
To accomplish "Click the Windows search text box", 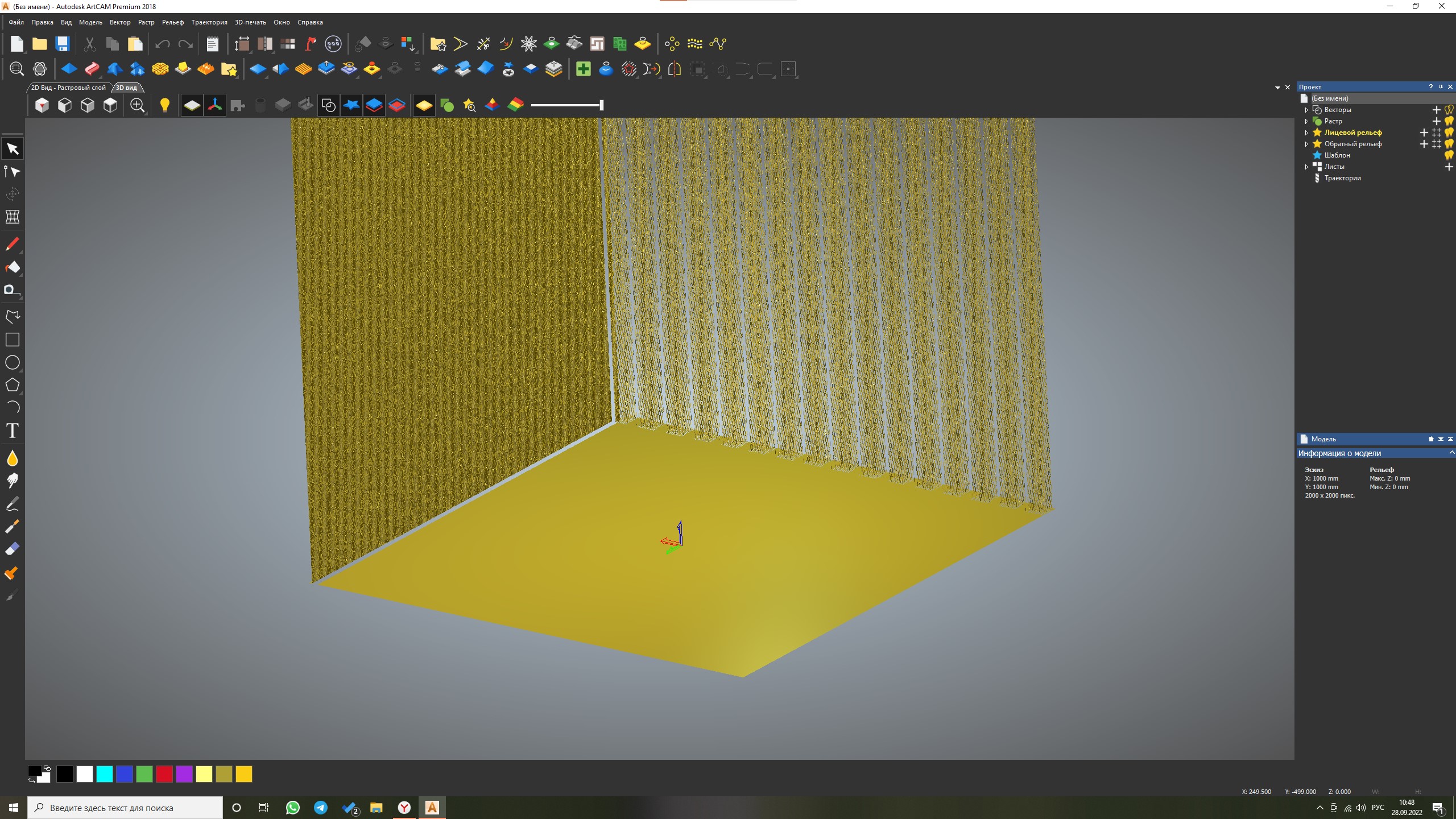I will click(125, 808).
